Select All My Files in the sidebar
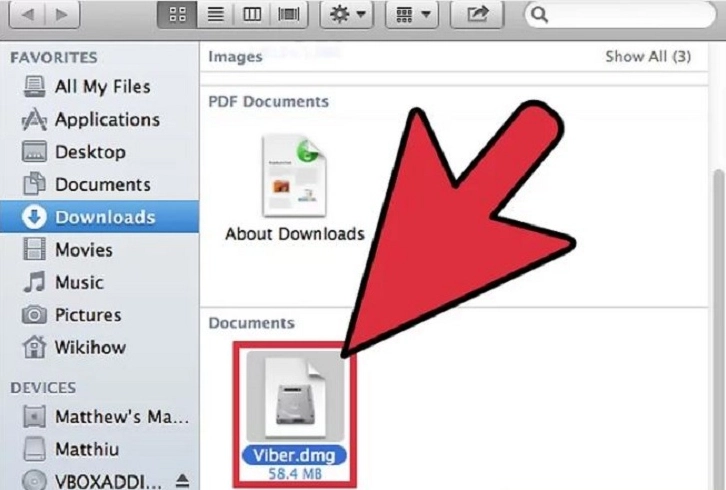 click(x=99, y=87)
